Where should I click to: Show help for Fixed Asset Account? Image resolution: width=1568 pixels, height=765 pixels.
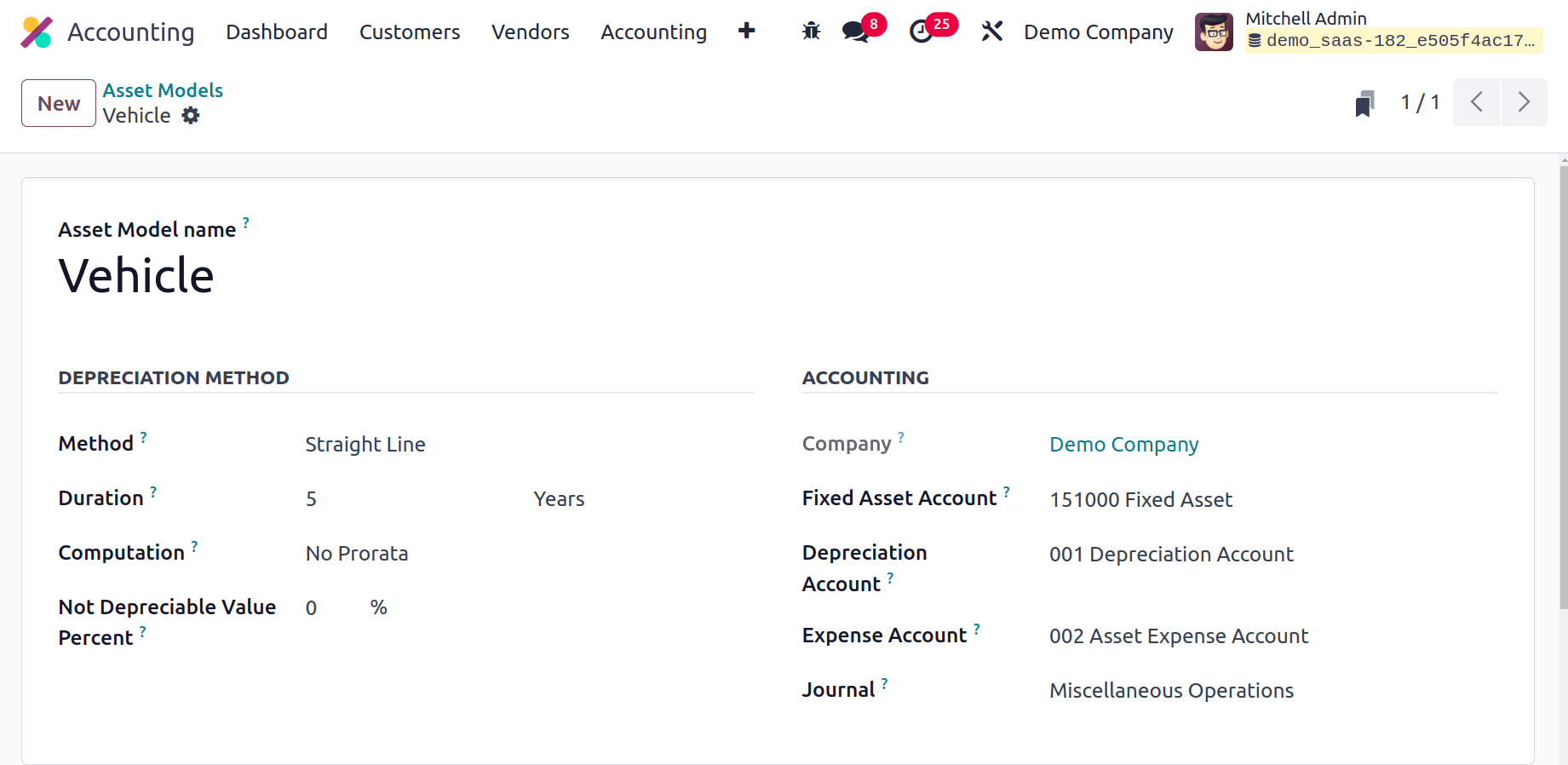[1007, 492]
